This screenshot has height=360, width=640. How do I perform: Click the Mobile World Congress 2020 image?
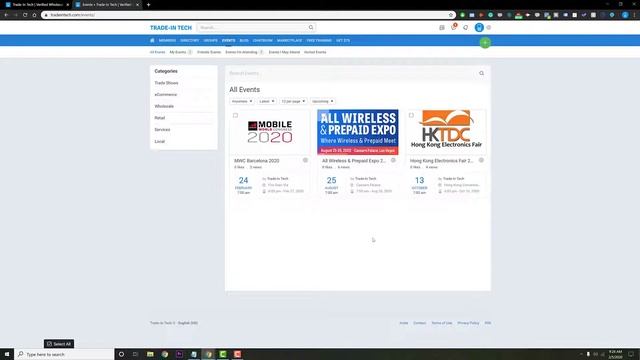270,132
